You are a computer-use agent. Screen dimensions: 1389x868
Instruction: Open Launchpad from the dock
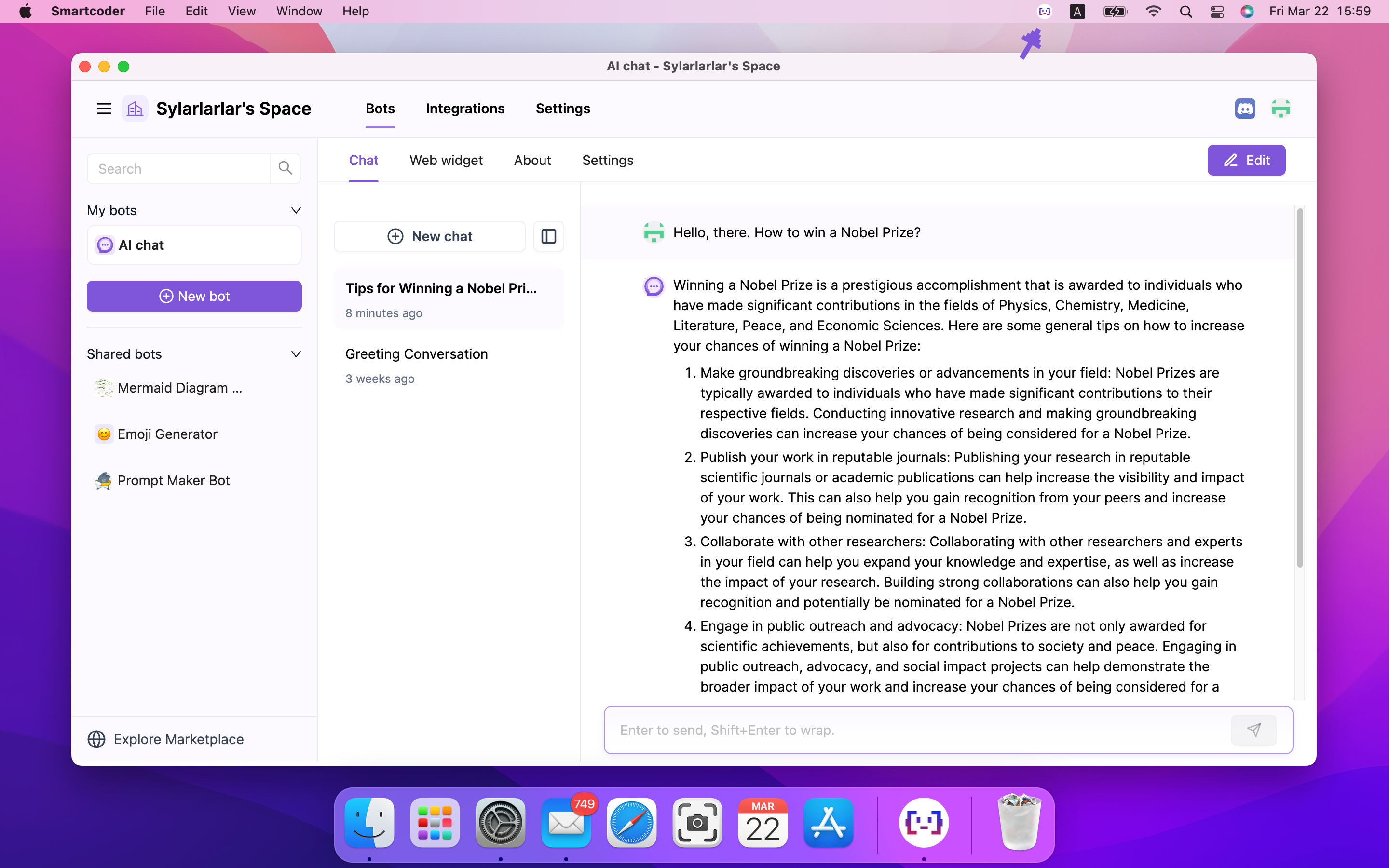tap(435, 823)
